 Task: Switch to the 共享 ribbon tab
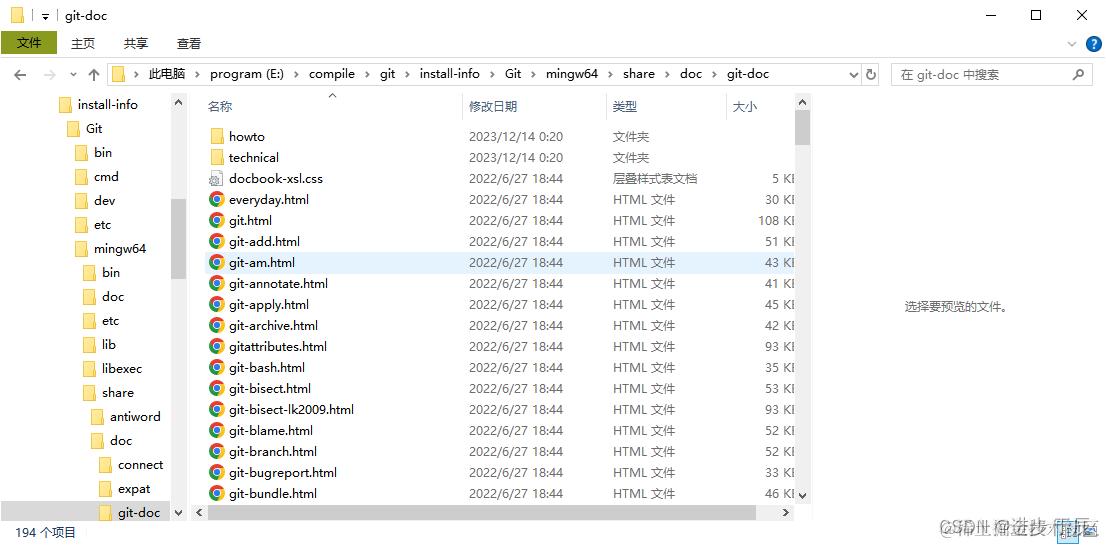pyautogui.click(x=135, y=43)
